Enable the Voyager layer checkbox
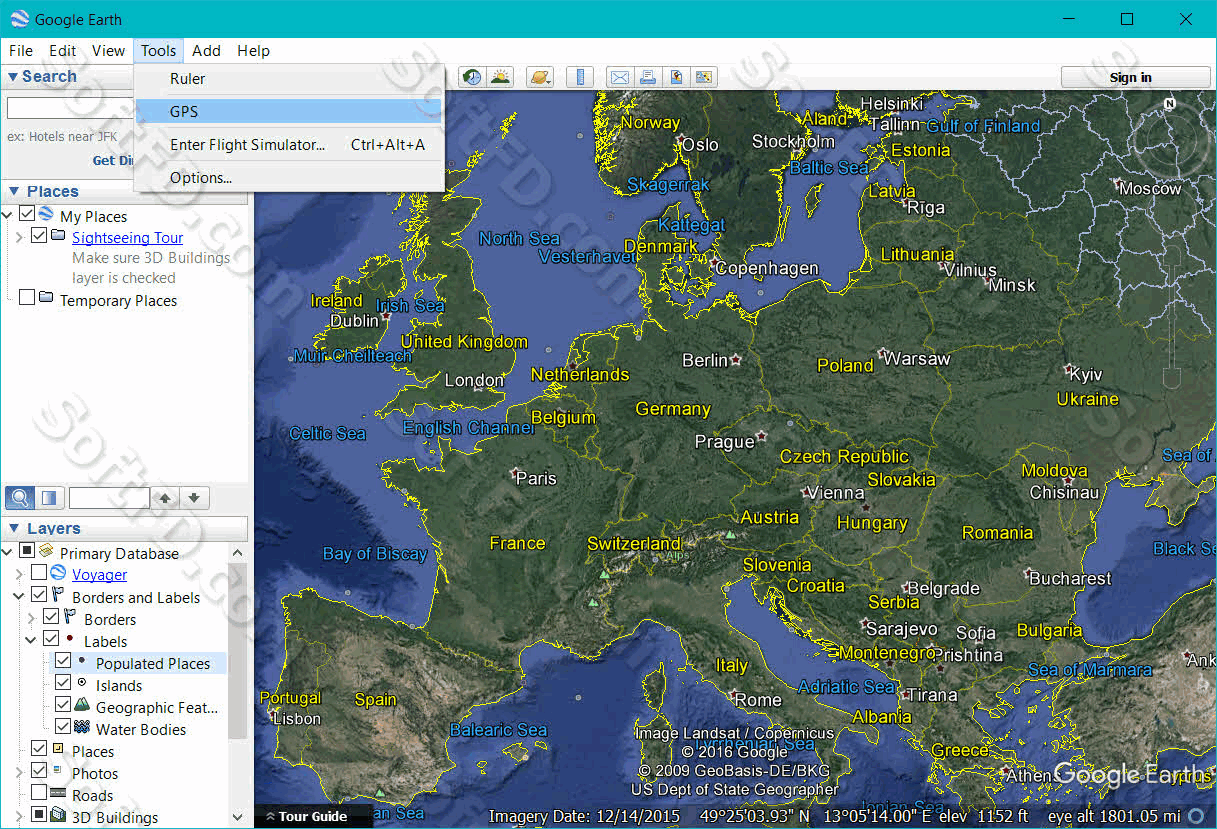The height and width of the screenshot is (829, 1217). click(39, 573)
